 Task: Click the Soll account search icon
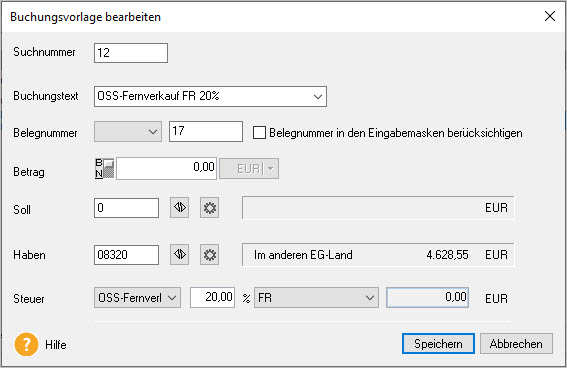click(x=179, y=208)
